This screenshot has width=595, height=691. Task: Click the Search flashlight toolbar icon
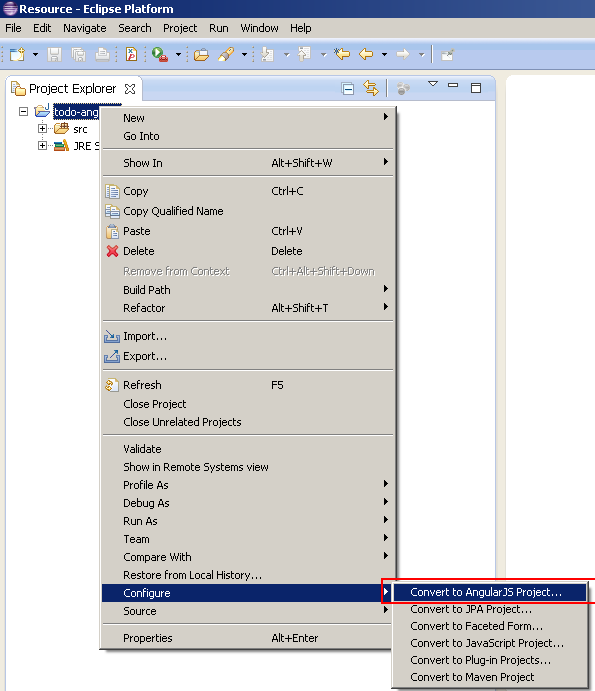tap(227, 55)
